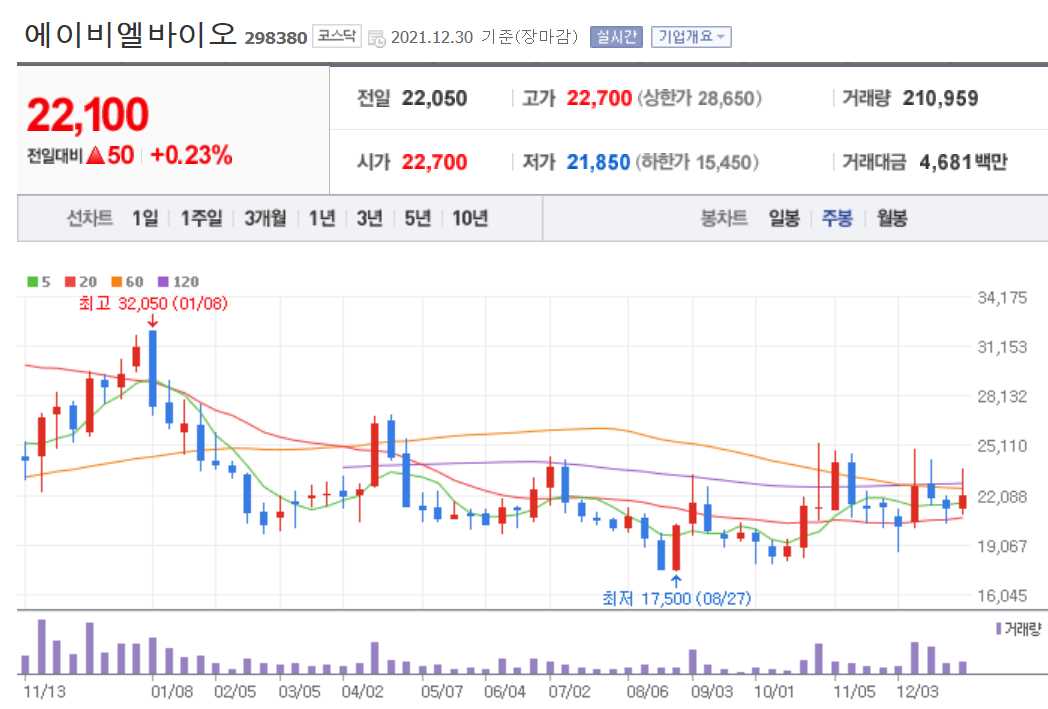Click the +0.23% change percentage
Image resolution: width=1048 pixels, height=709 pixels.
[x=191, y=155]
